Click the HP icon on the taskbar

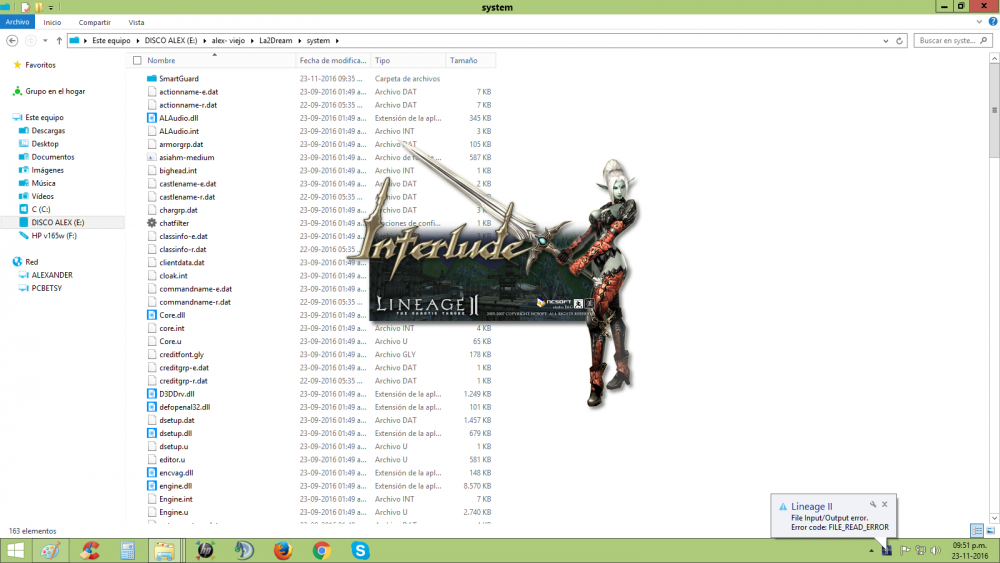[204, 550]
